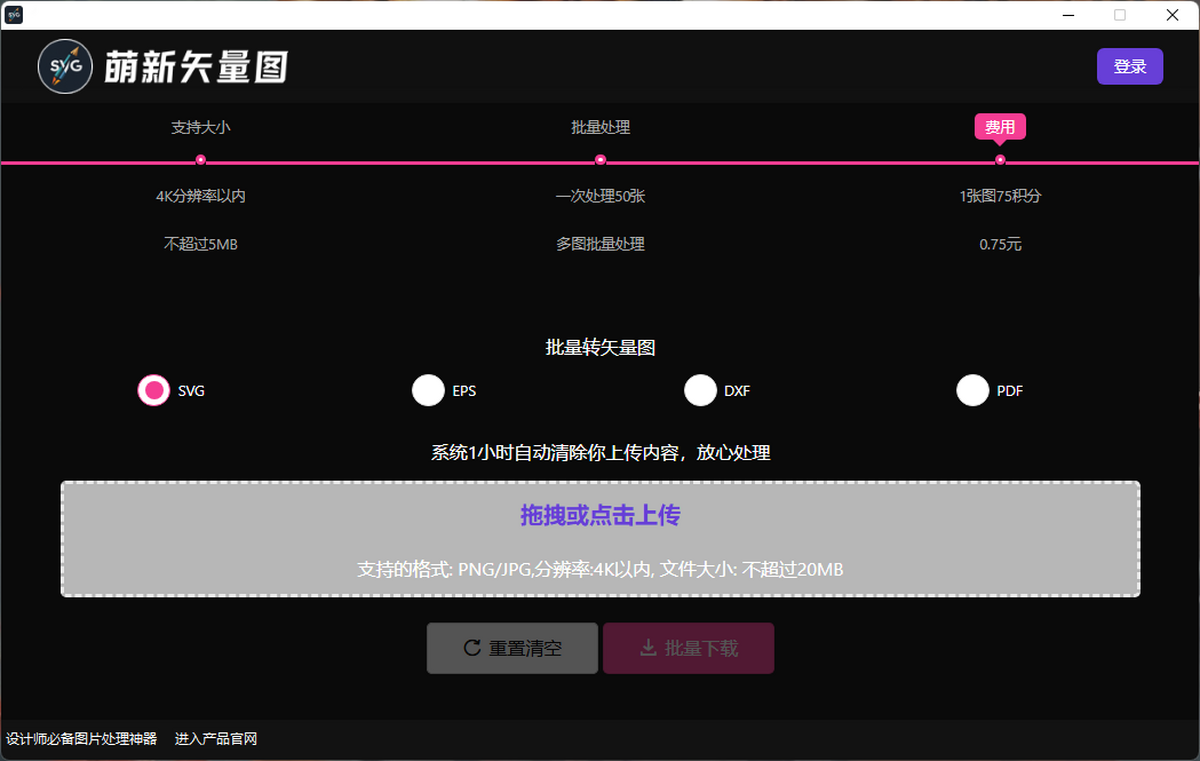
Task: Click the 登录 login button
Action: [x=1129, y=67]
